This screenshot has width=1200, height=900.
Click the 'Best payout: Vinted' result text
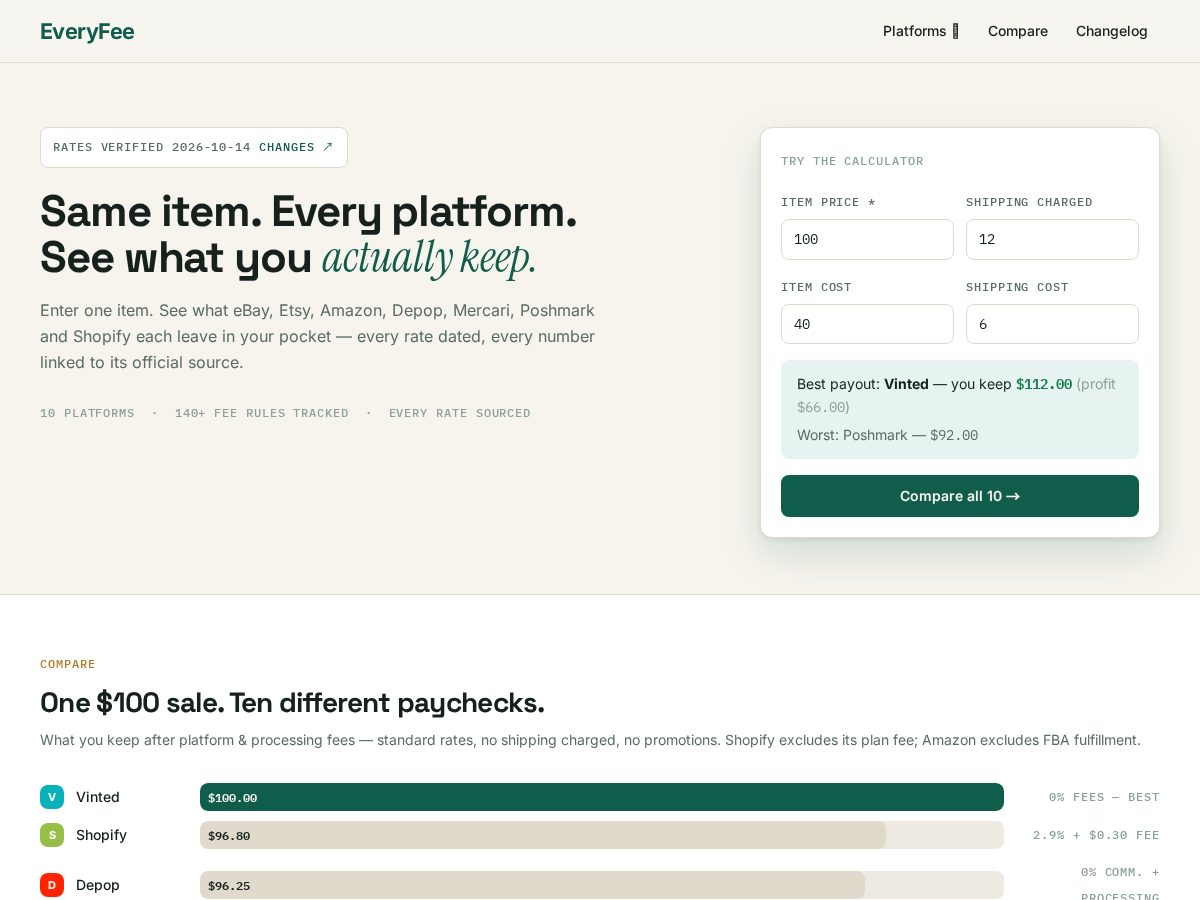point(863,384)
